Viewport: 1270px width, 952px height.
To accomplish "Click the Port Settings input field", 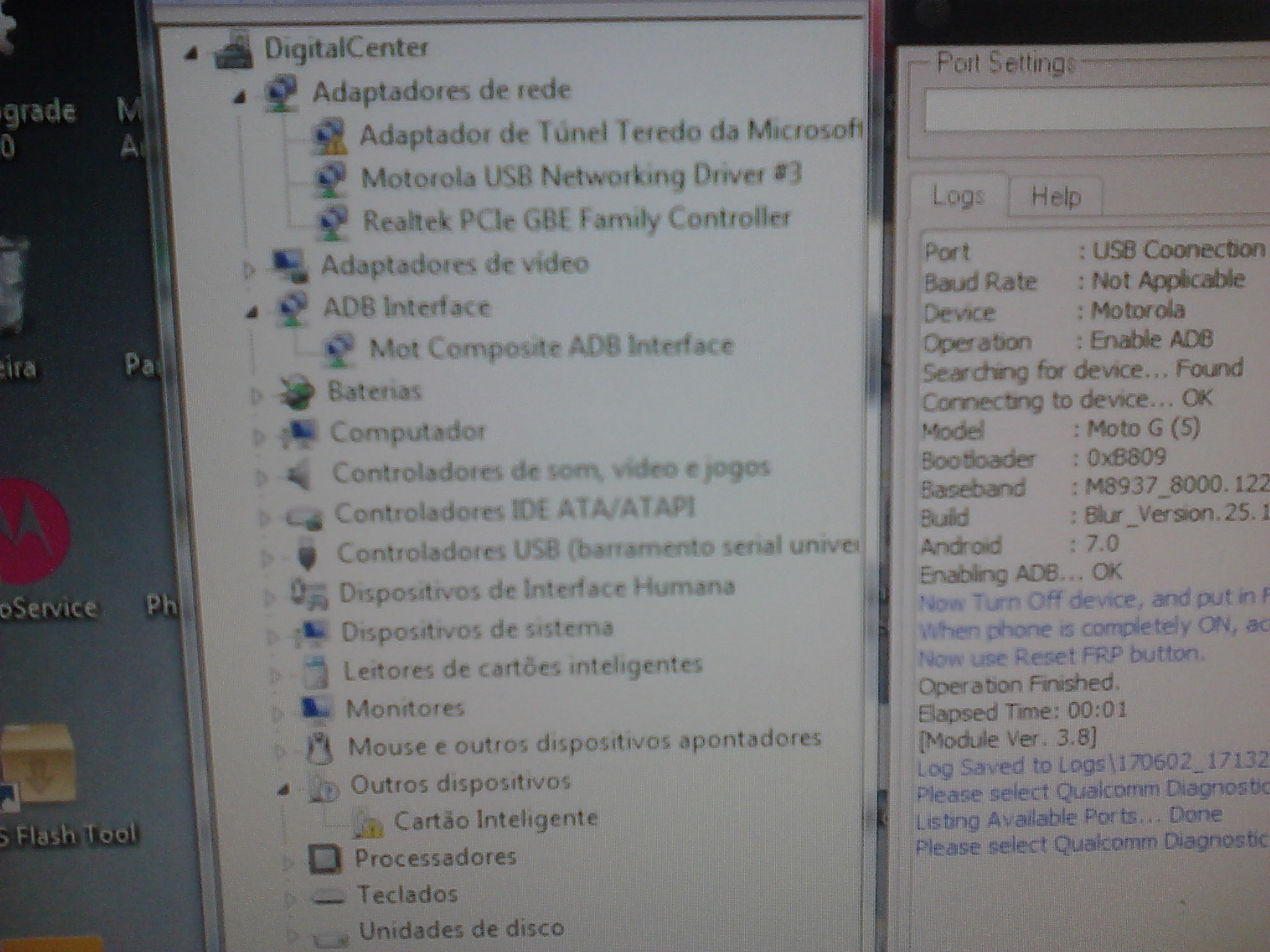I will click(1096, 110).
